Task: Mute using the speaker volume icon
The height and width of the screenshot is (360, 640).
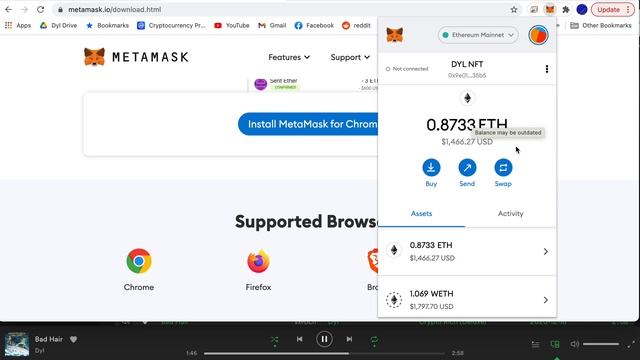Action: 575,344
